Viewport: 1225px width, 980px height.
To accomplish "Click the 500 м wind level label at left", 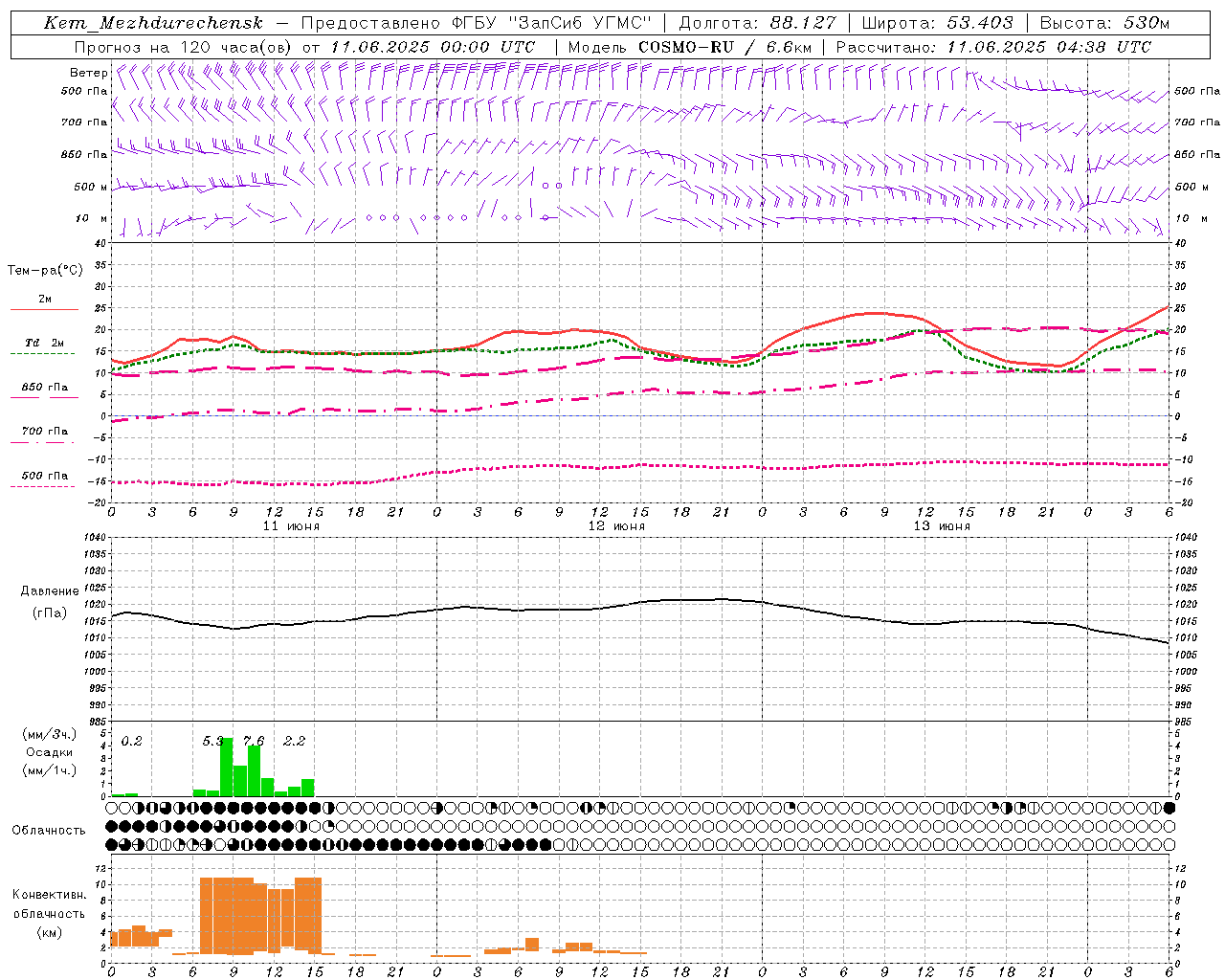I will pos(91,188).
